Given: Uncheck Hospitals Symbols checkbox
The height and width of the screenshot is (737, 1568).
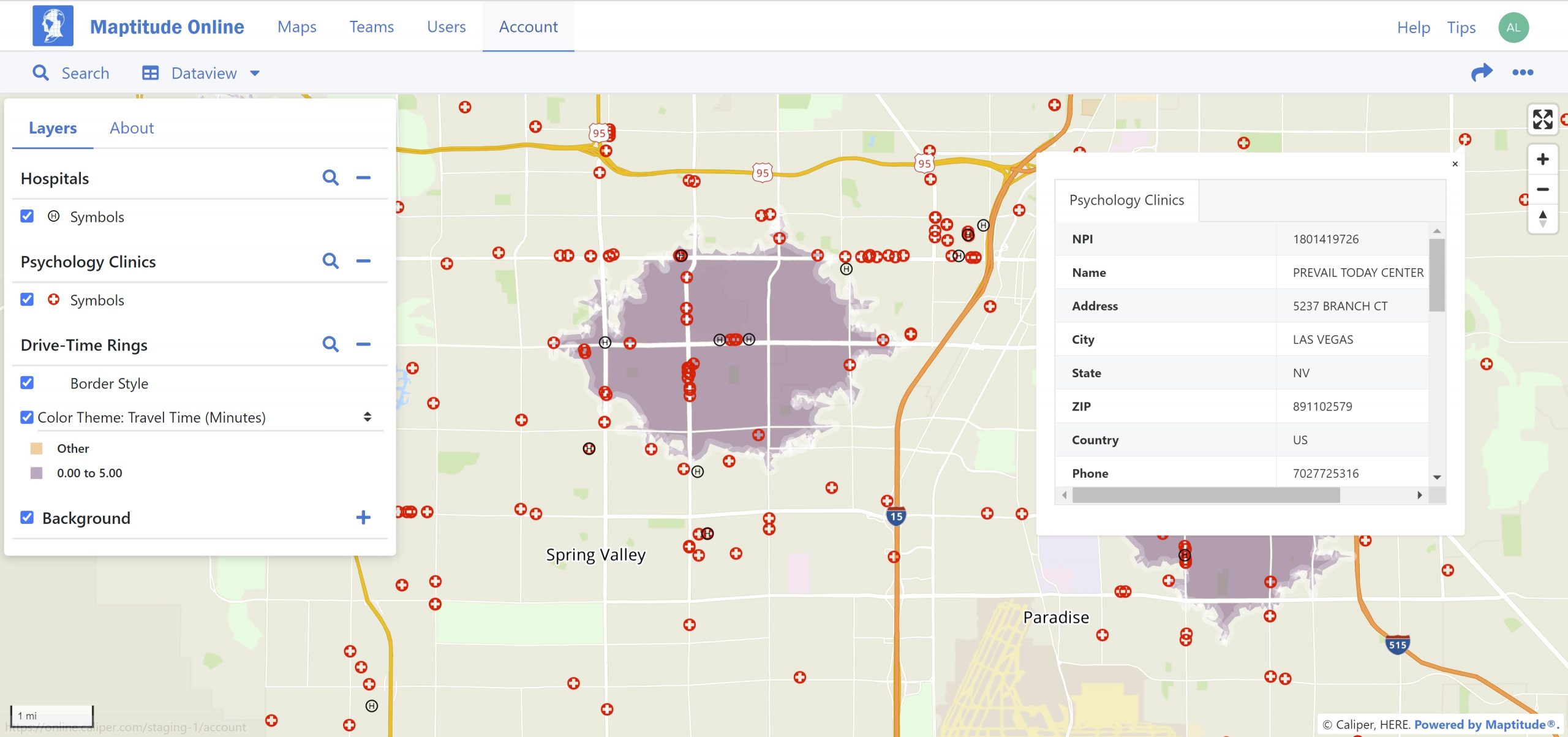Looking at the screenshot, I should [x=27, y=216].
